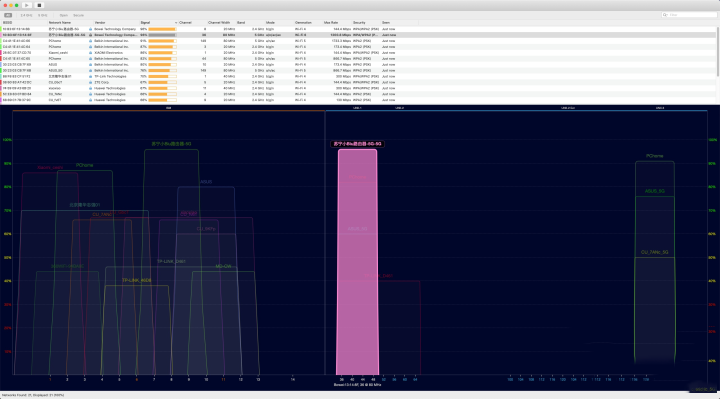This screenshot has width=720, height=399.
Task: Click the table vertical scrollbar
Action: [x=718, y=51]
